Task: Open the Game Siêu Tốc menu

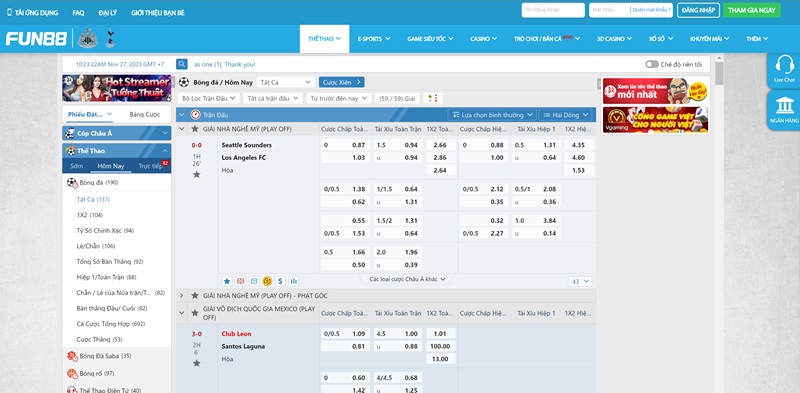Action: point(430,39)
